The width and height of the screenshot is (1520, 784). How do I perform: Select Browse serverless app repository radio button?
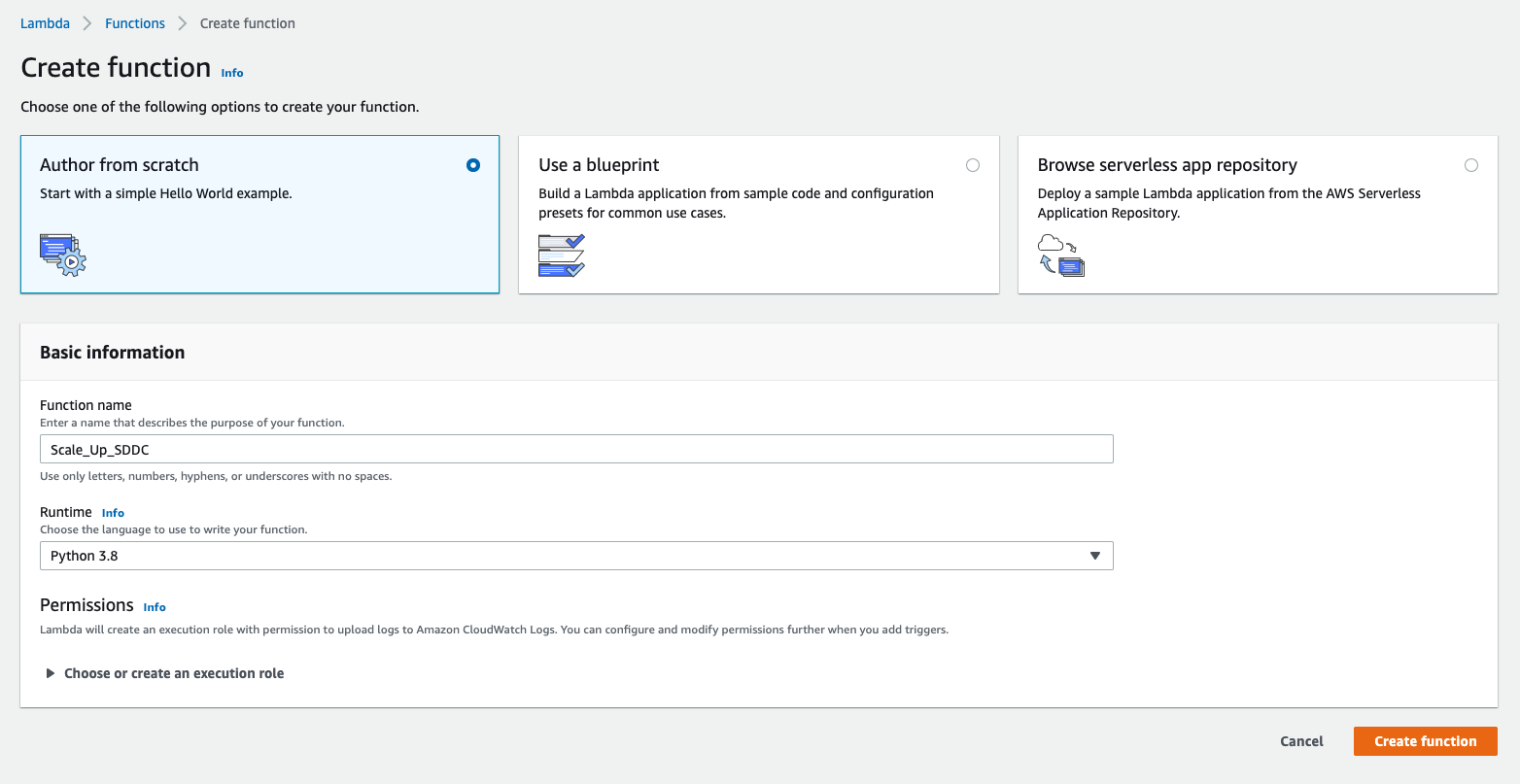tap(1471, 165)
